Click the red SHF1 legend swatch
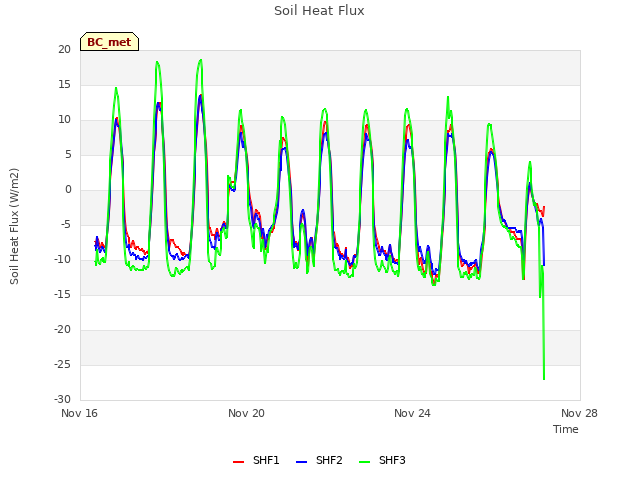Image resolution: width=640 pixels, height=480 pixels. [x=238, y=462]
